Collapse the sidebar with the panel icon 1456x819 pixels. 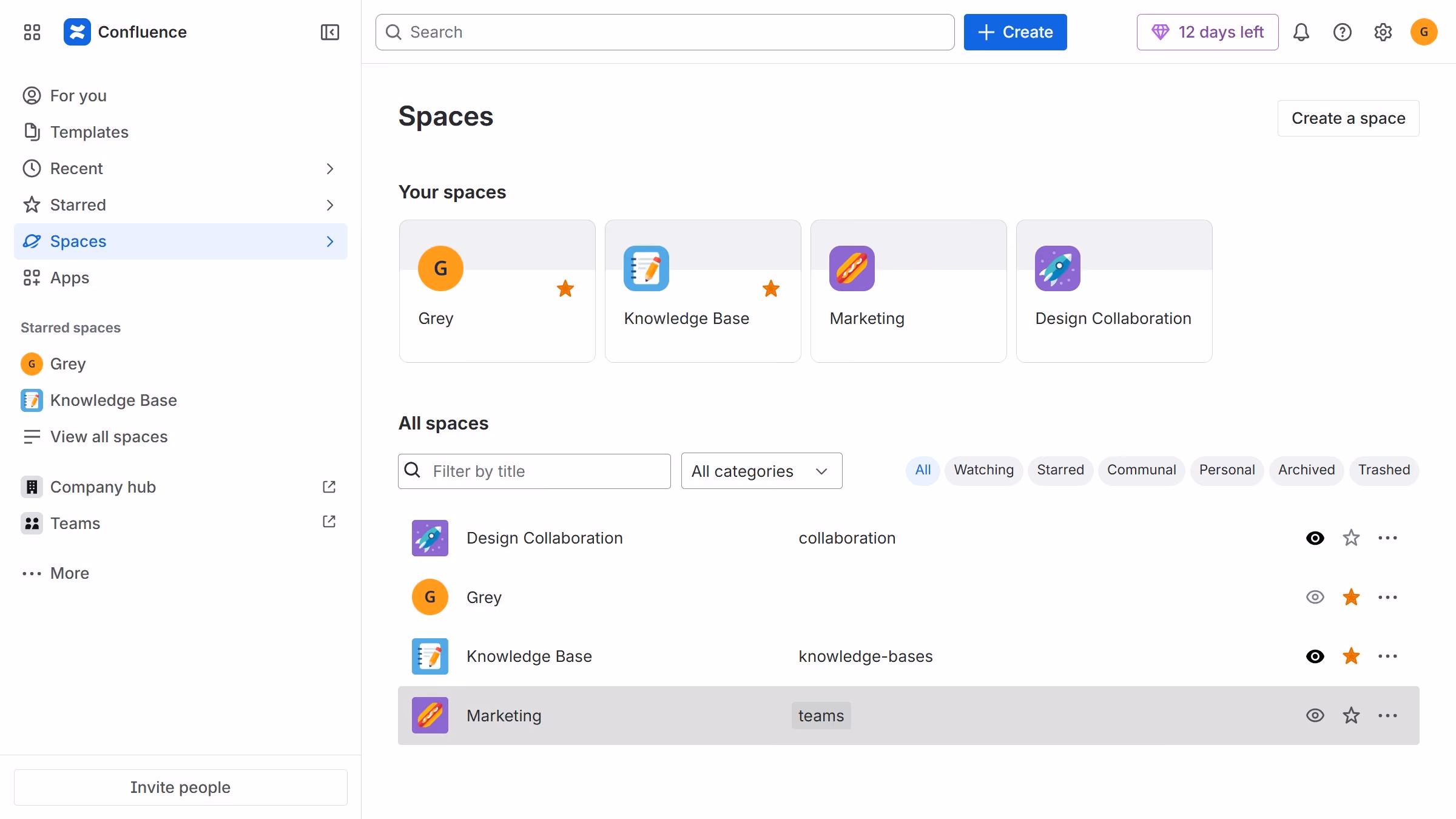tap(329, 32)
